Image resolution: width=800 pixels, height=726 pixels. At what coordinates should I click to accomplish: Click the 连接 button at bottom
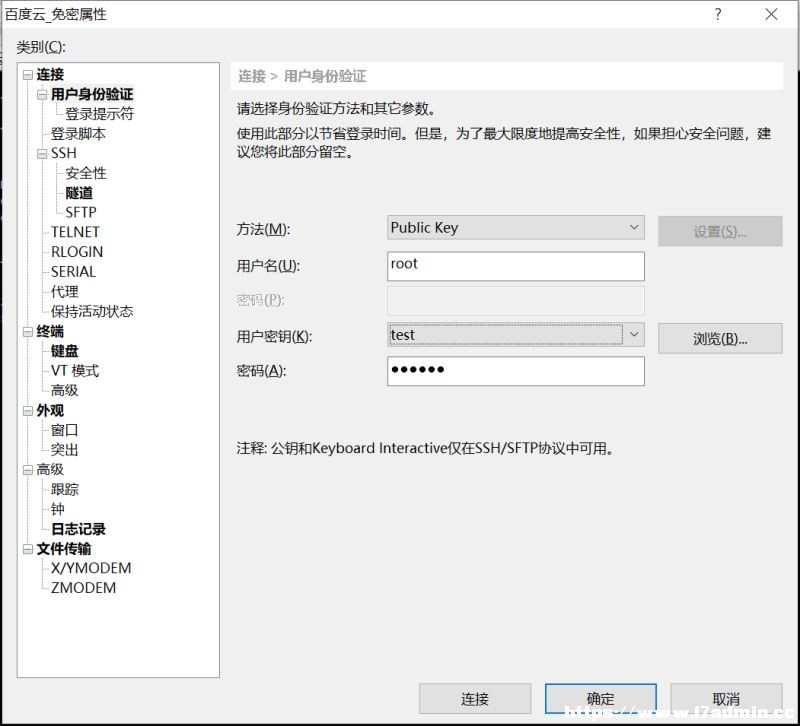[474, 699]
